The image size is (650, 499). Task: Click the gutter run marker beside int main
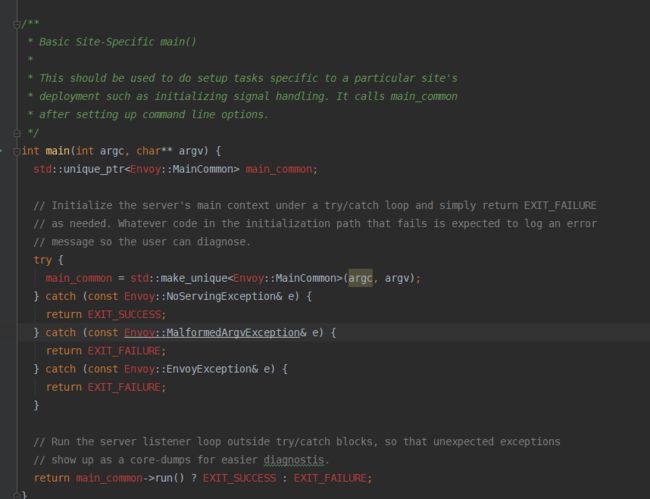pos(1,151)
